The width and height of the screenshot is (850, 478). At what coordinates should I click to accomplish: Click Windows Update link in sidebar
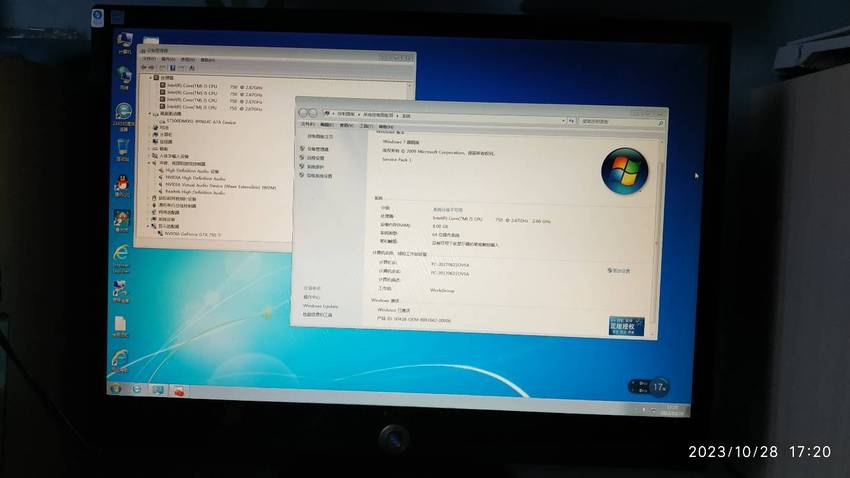pyautogui.click(x=320, y=306)
